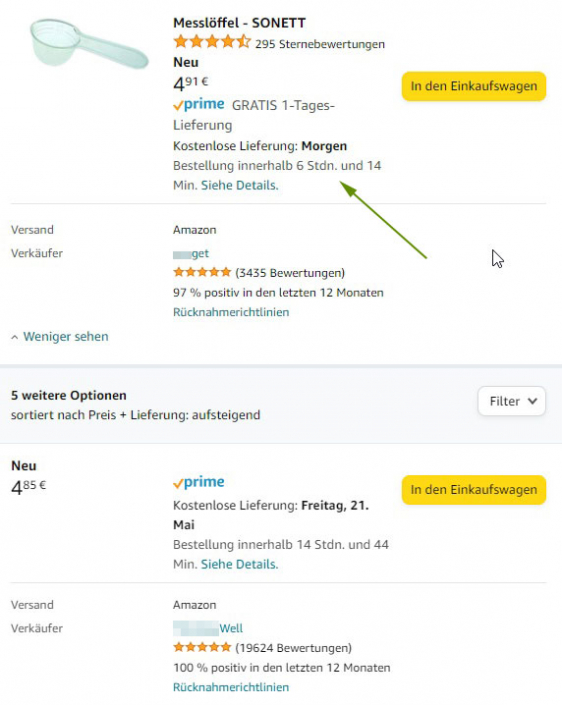
Task: Click the prime logo on the second offer
Action: 199,482
